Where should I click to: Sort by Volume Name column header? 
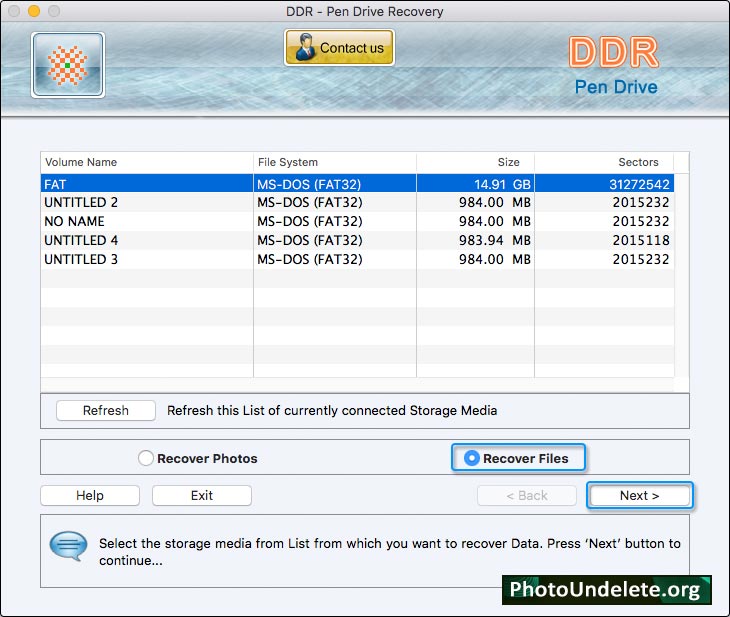147,163
